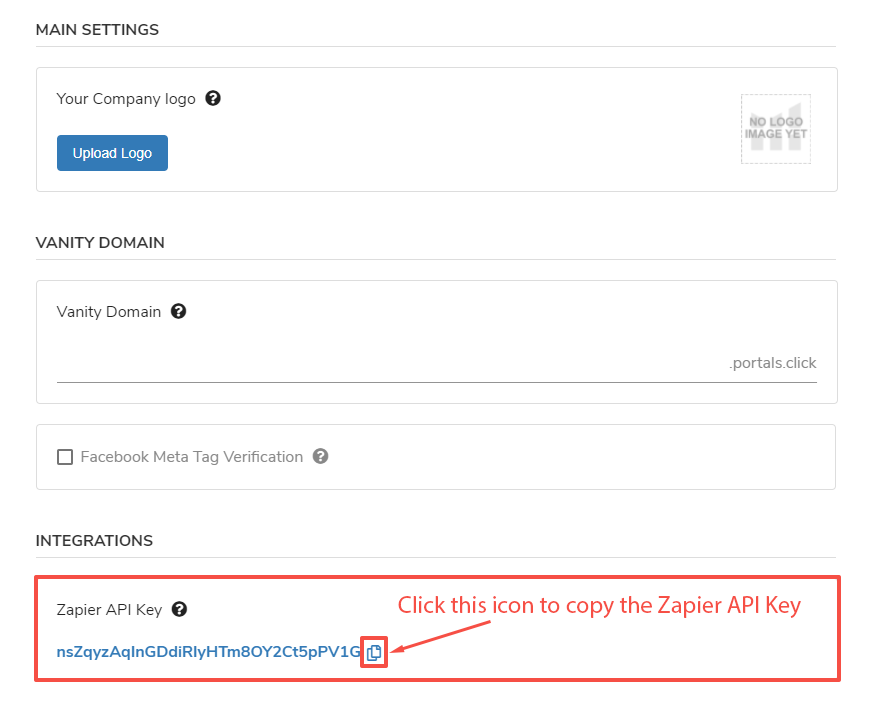Viewport: 877px width, 708px height.
Task: Enable the Facebook Meta Tag Verification checkbox
Action: click(x=65, y=457)
